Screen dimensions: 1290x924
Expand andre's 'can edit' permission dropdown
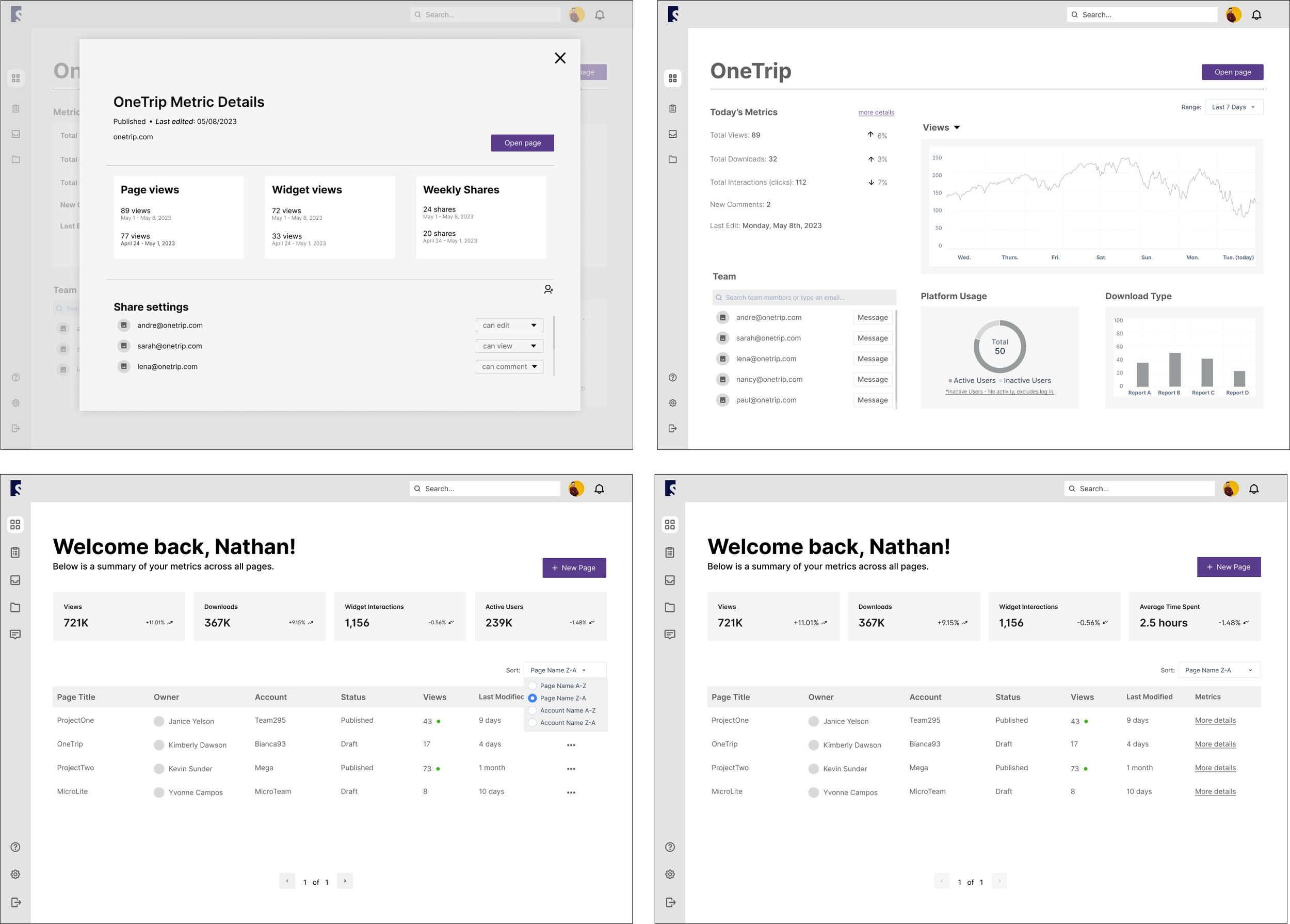pyautogui.click(x=509, y=325)
